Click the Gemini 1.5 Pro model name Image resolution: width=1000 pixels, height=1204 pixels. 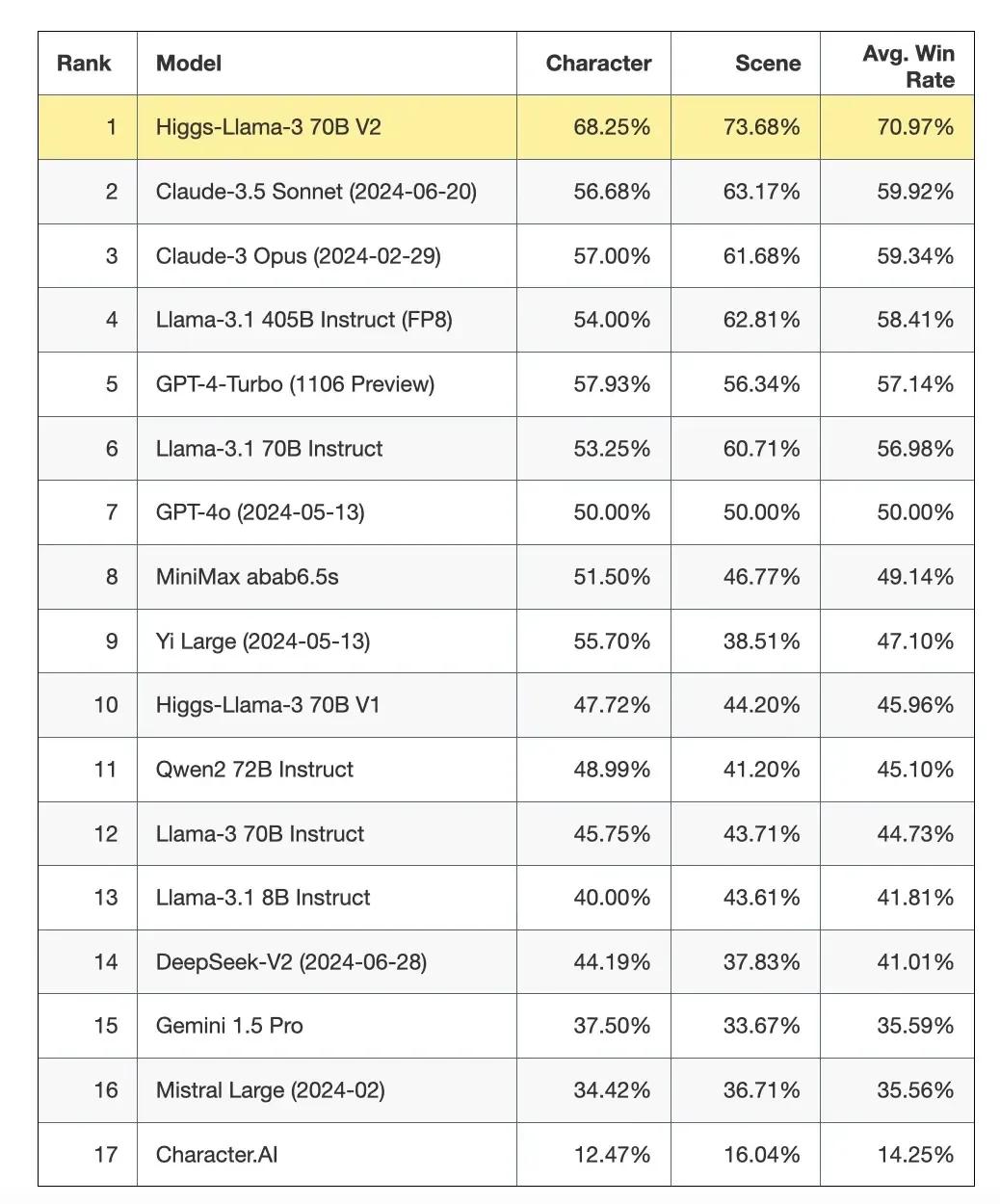tap(229, 1026)
